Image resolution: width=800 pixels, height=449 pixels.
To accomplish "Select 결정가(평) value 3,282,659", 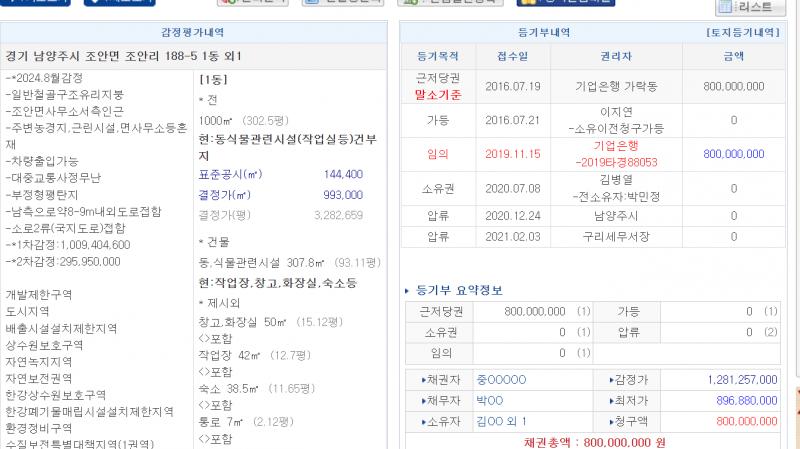I will click(338, 215).
